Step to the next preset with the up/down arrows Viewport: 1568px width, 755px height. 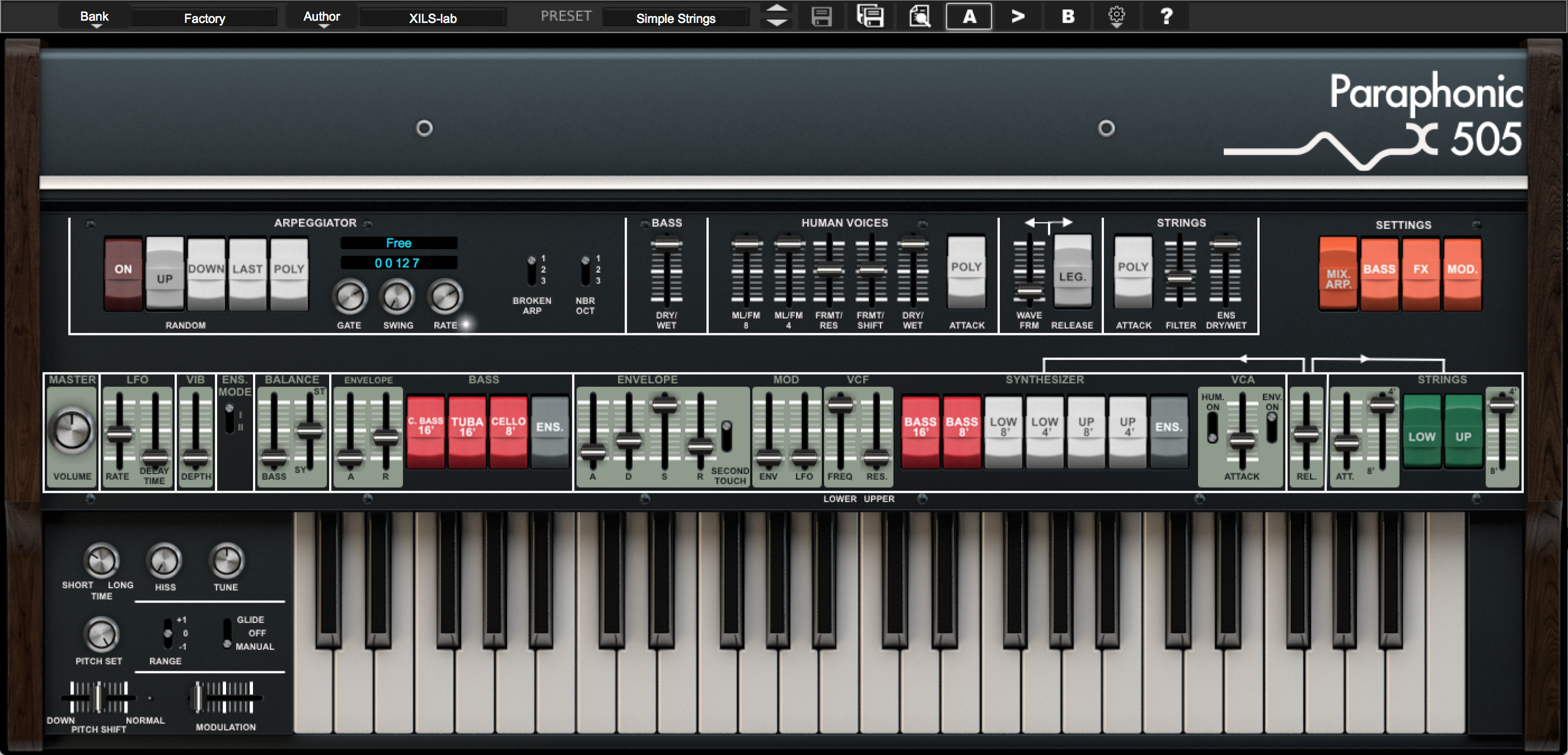coord(777,16)
